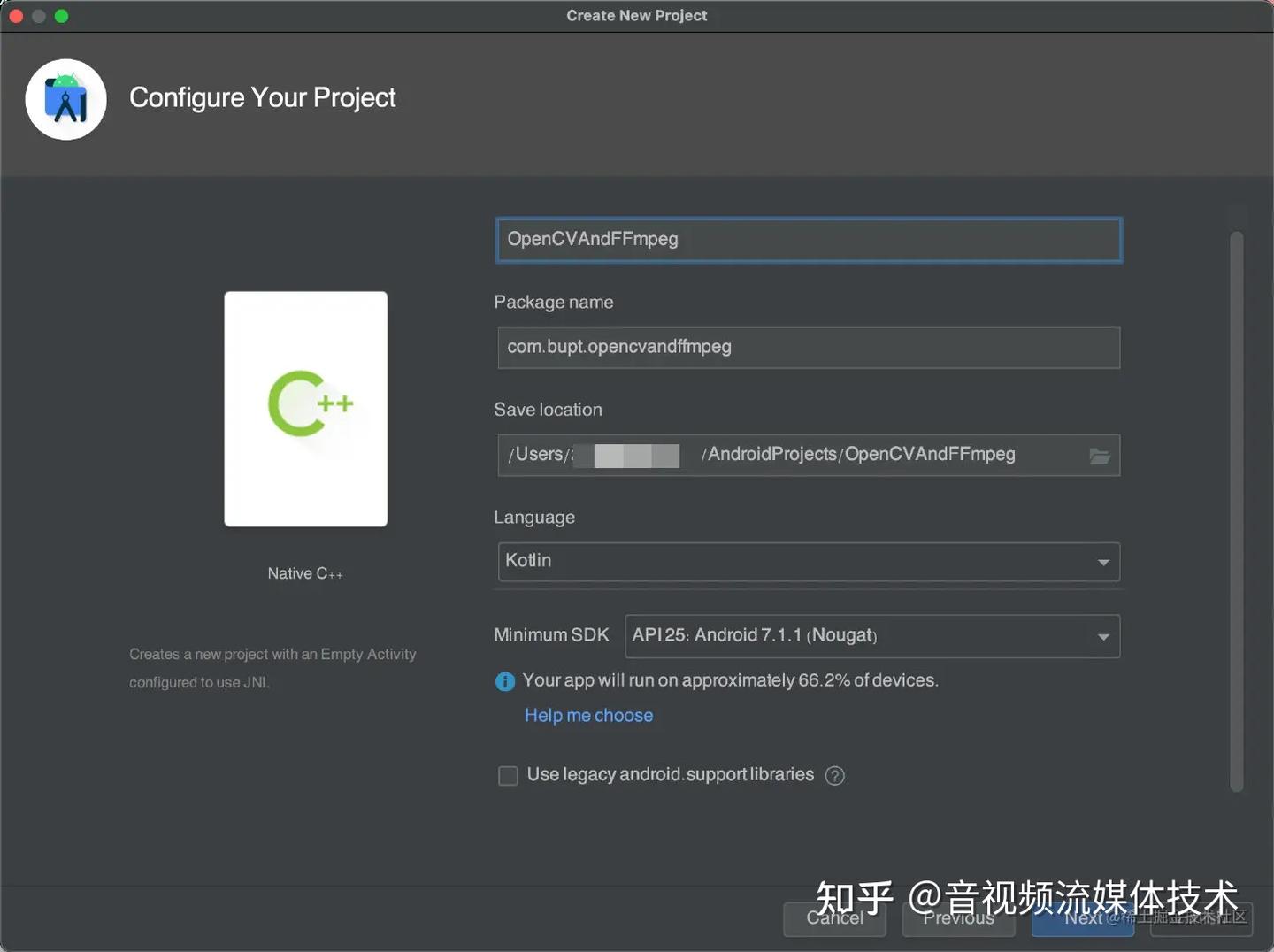Click the Next button
The height and width of the screenshot is (952, 1274).
[x=1081, y=918]
